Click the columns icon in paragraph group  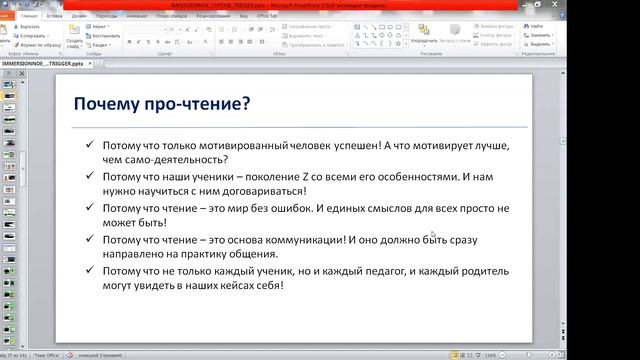(262, 42)
